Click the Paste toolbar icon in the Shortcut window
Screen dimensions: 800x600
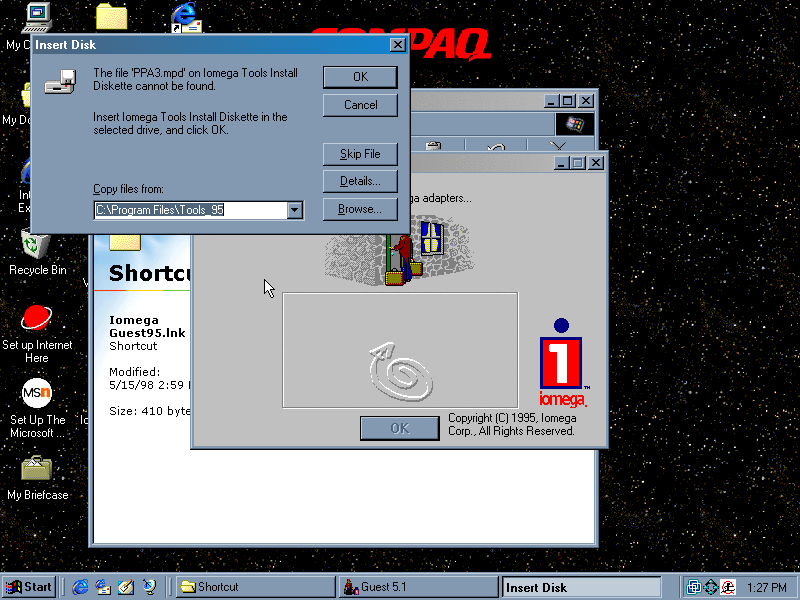(x=433, y=146)
